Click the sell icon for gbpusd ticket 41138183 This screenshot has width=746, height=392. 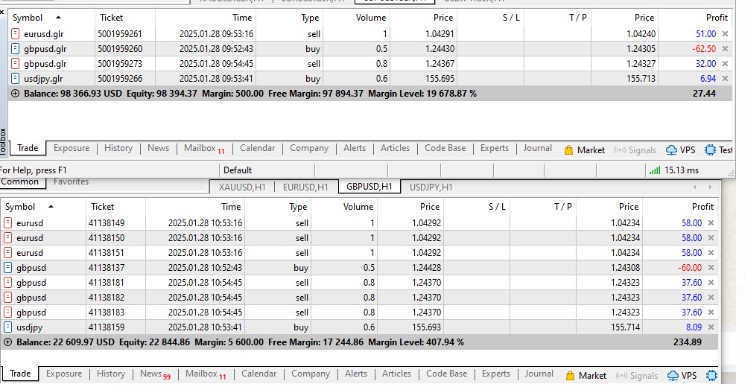(8, 313)
